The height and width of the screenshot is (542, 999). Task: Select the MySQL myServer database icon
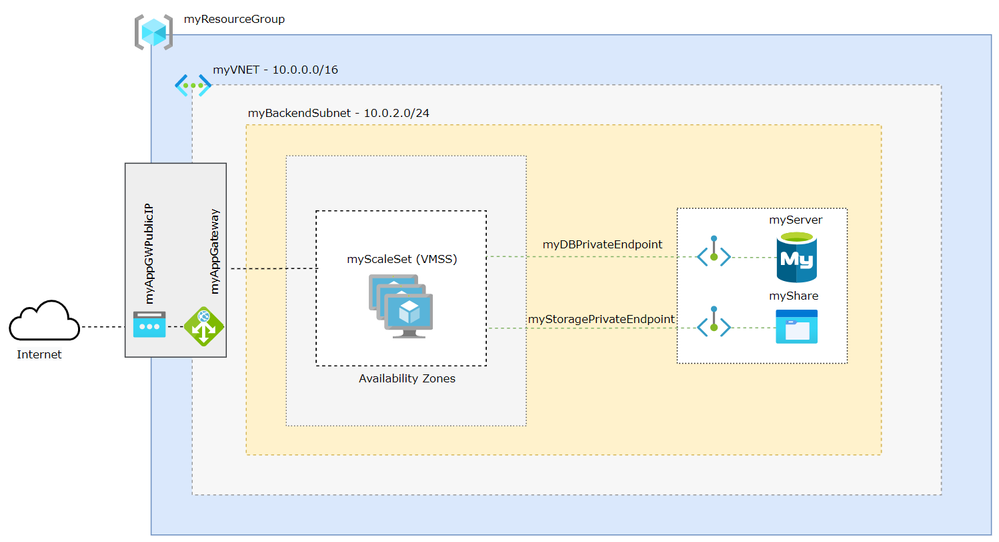tap(796, 257)
